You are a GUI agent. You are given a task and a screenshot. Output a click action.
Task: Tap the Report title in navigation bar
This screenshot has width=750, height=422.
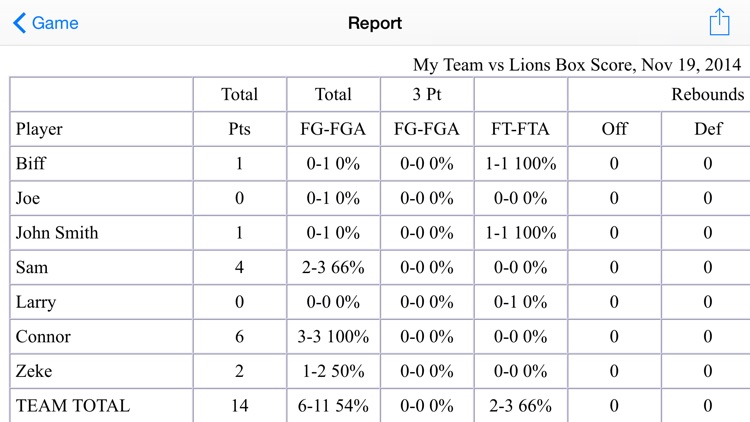click(x=375, y=23)
